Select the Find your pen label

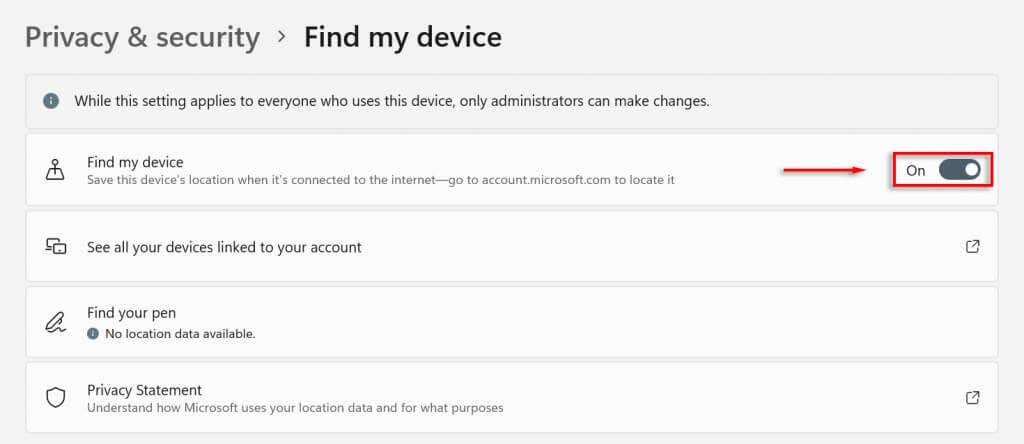pos(131,313)
